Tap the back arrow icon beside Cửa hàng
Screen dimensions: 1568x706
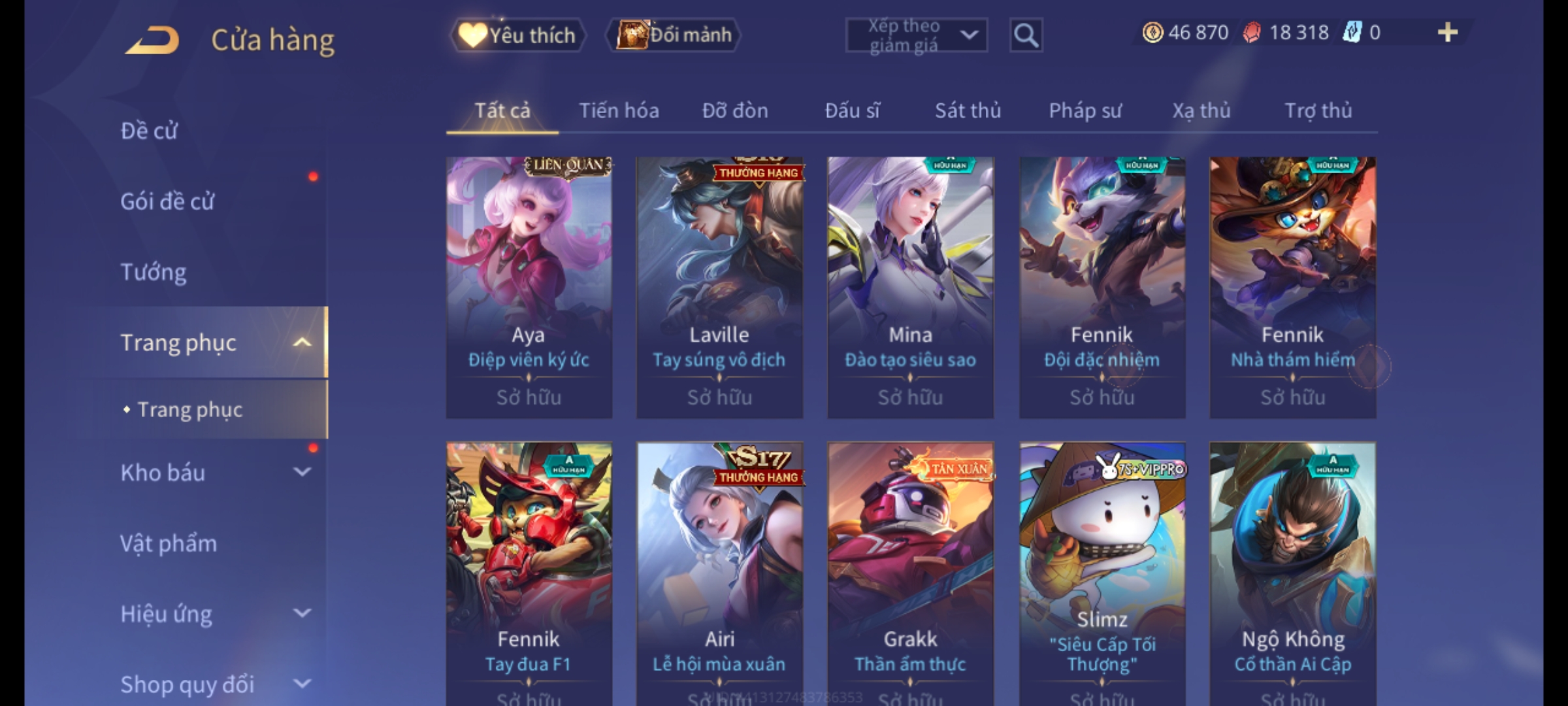(x=152, y=40)
